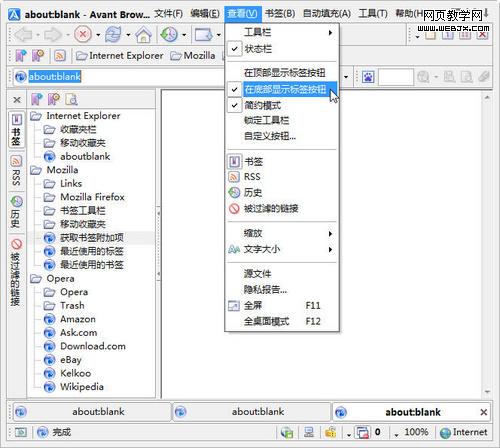Open the 工具(T) menu
Viewport: 500px width, 448px height.
(373, 14)
